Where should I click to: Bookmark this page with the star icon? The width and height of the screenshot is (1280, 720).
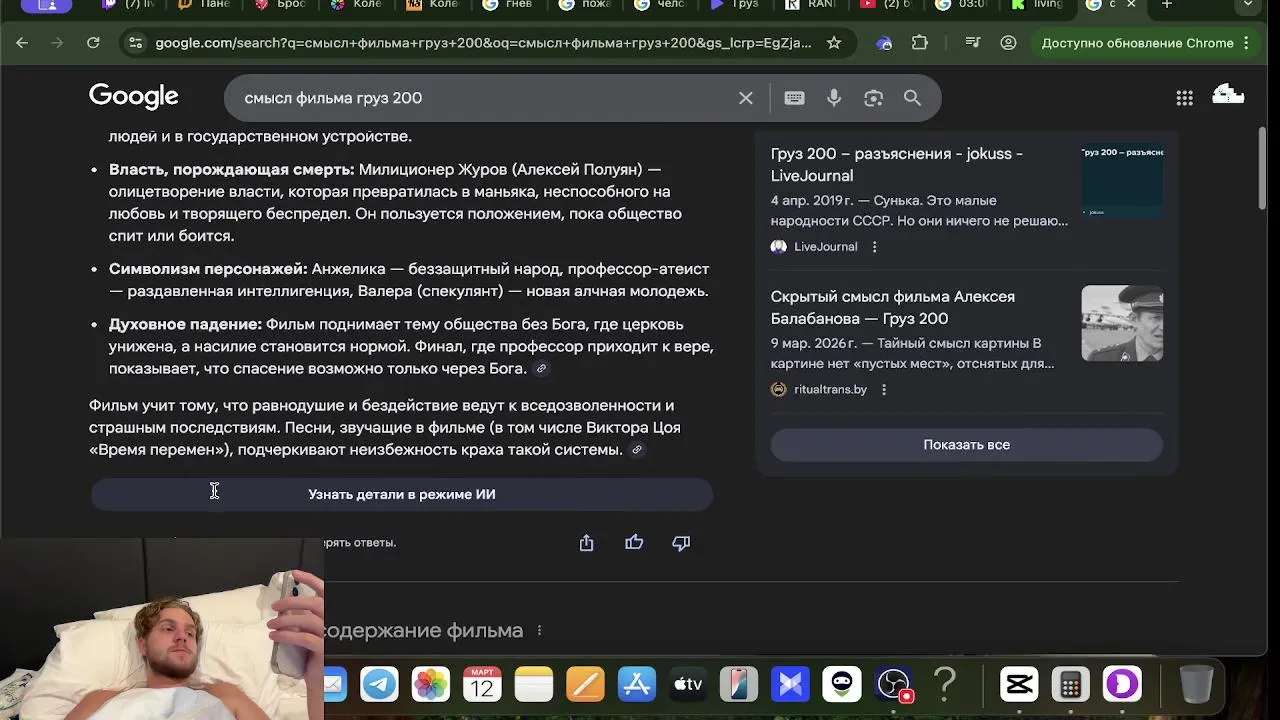coord(833,43)
